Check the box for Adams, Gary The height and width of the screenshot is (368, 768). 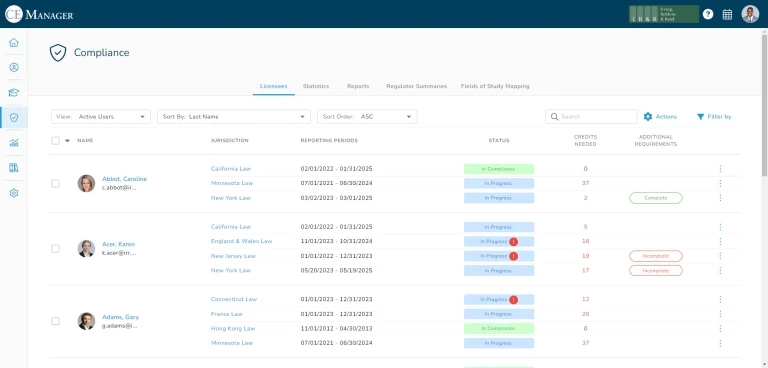tap(55, 321)
